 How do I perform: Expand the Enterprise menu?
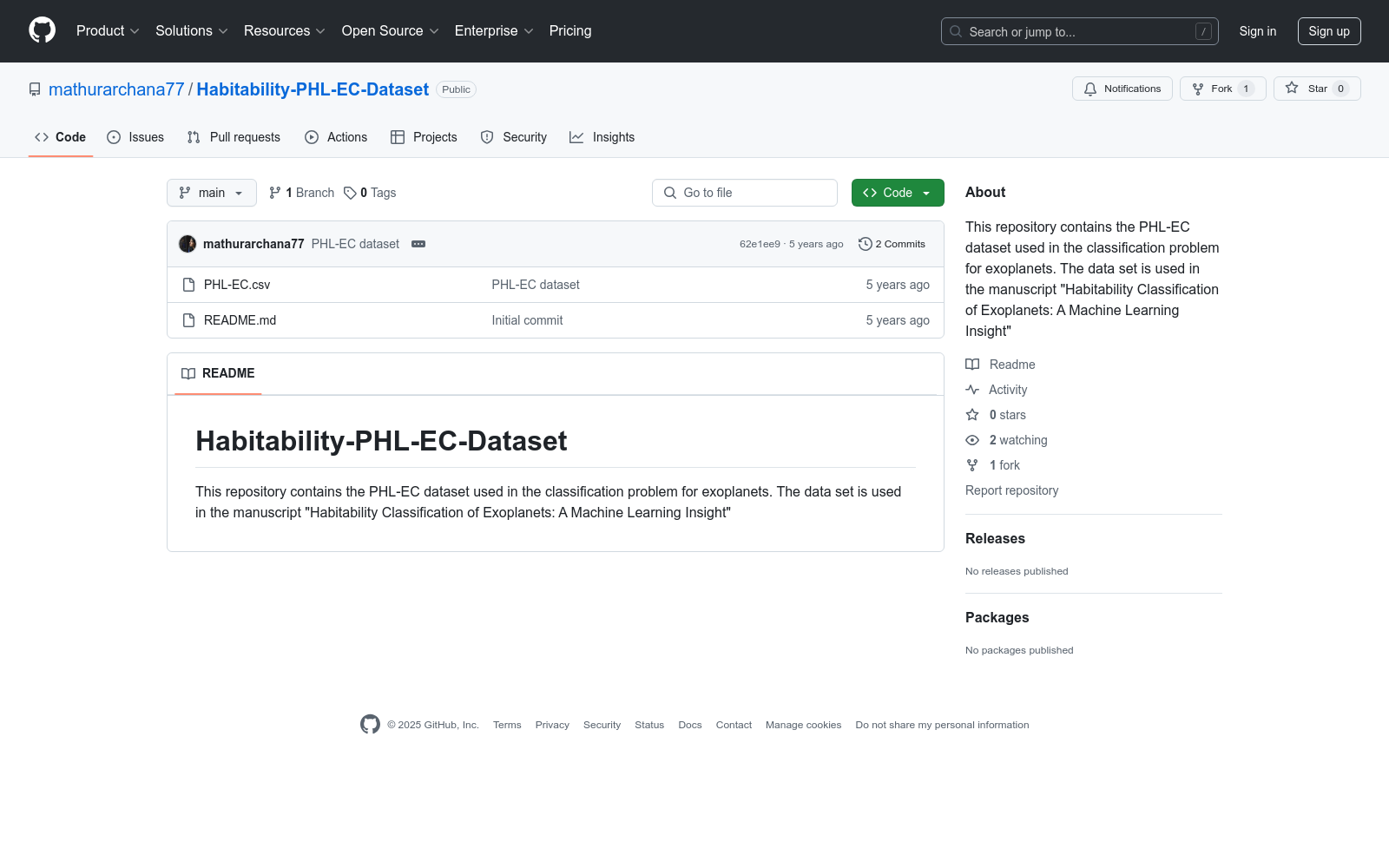[x=494, y=31]
